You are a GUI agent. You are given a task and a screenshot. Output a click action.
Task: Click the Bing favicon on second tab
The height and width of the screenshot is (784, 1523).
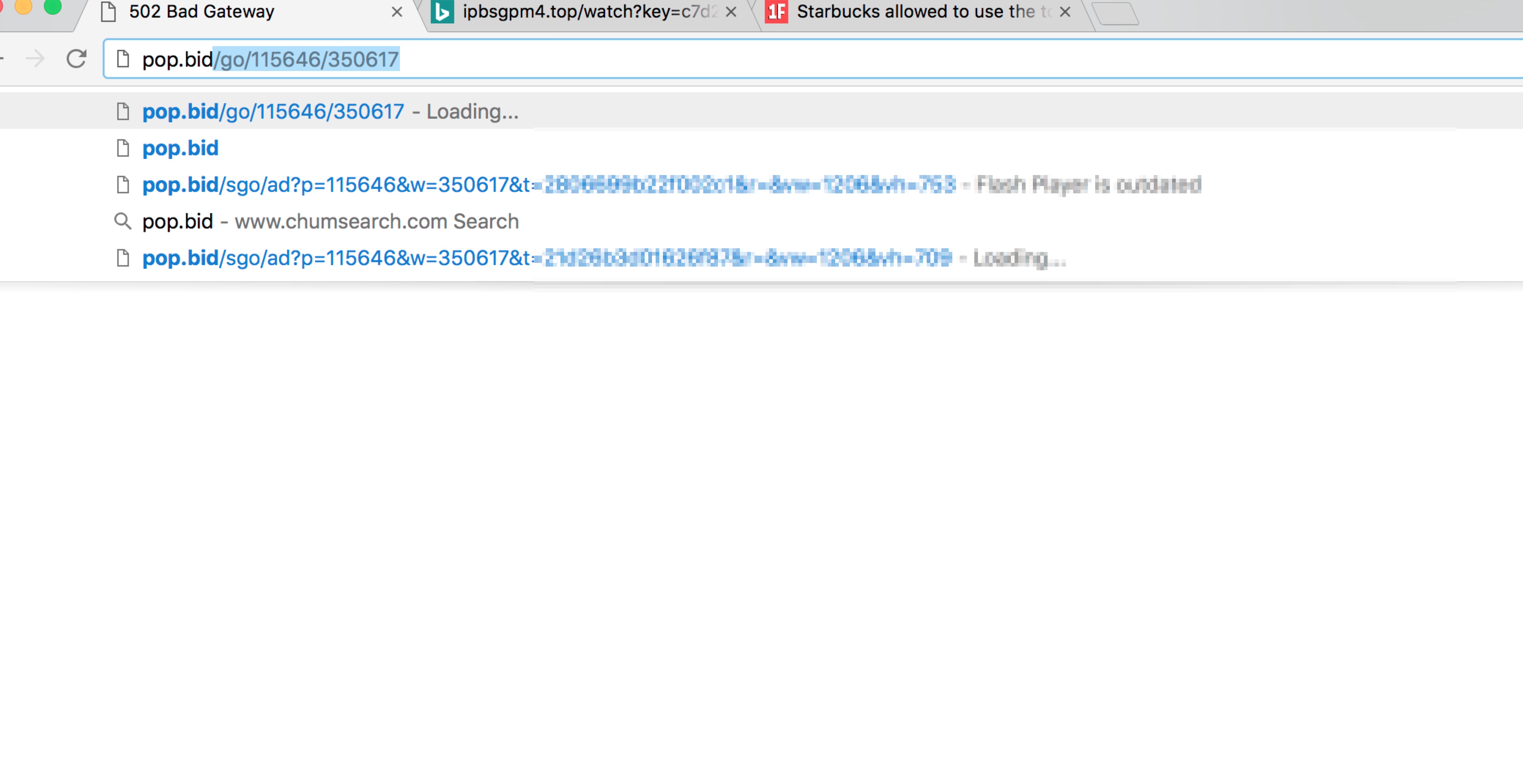click(x=442, y=12)
